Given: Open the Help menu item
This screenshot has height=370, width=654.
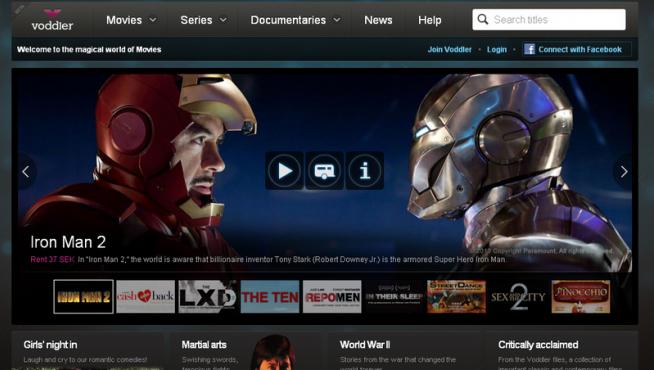Looking at the screenshot, I should point(430,20).
